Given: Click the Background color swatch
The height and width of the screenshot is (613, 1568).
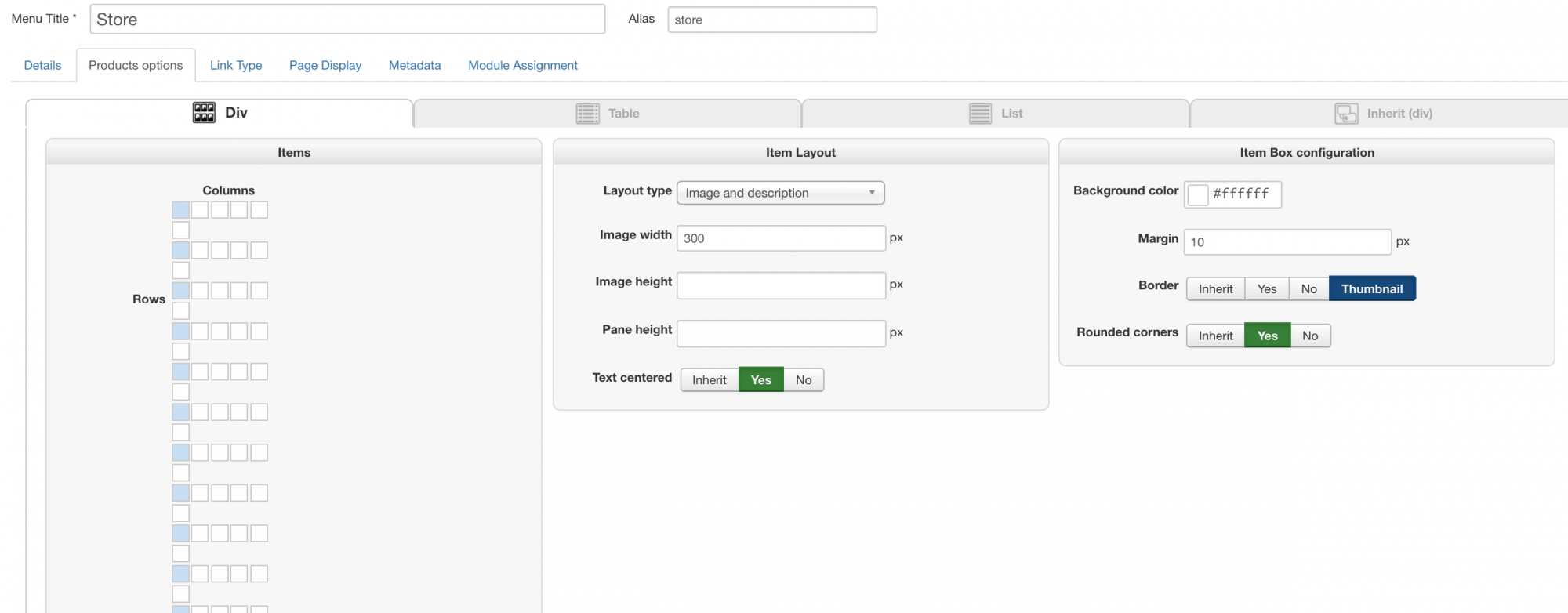Looking at the screenshot, I should click(x=1197, y=194).
